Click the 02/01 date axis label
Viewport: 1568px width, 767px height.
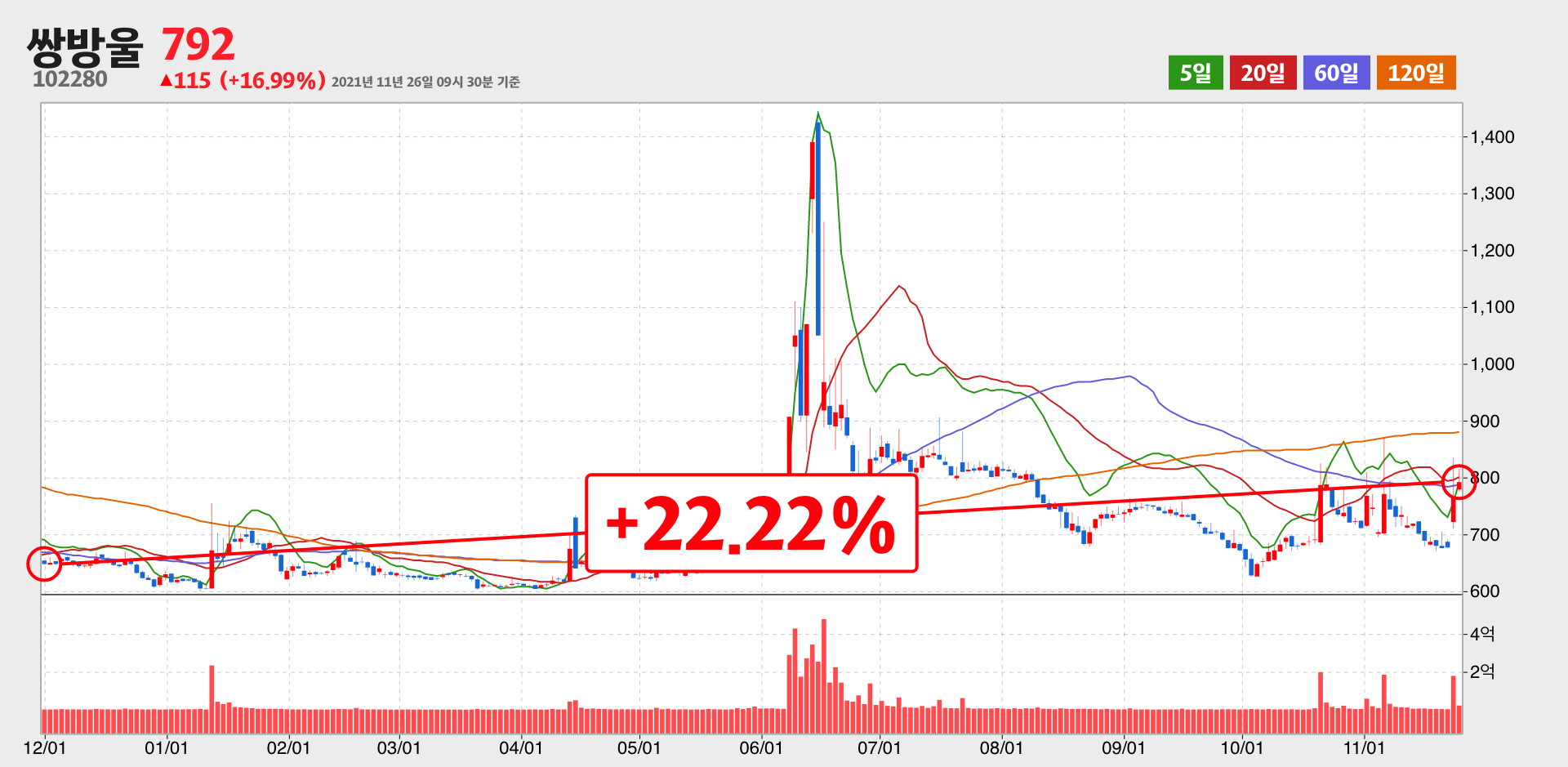pos(289,748)
